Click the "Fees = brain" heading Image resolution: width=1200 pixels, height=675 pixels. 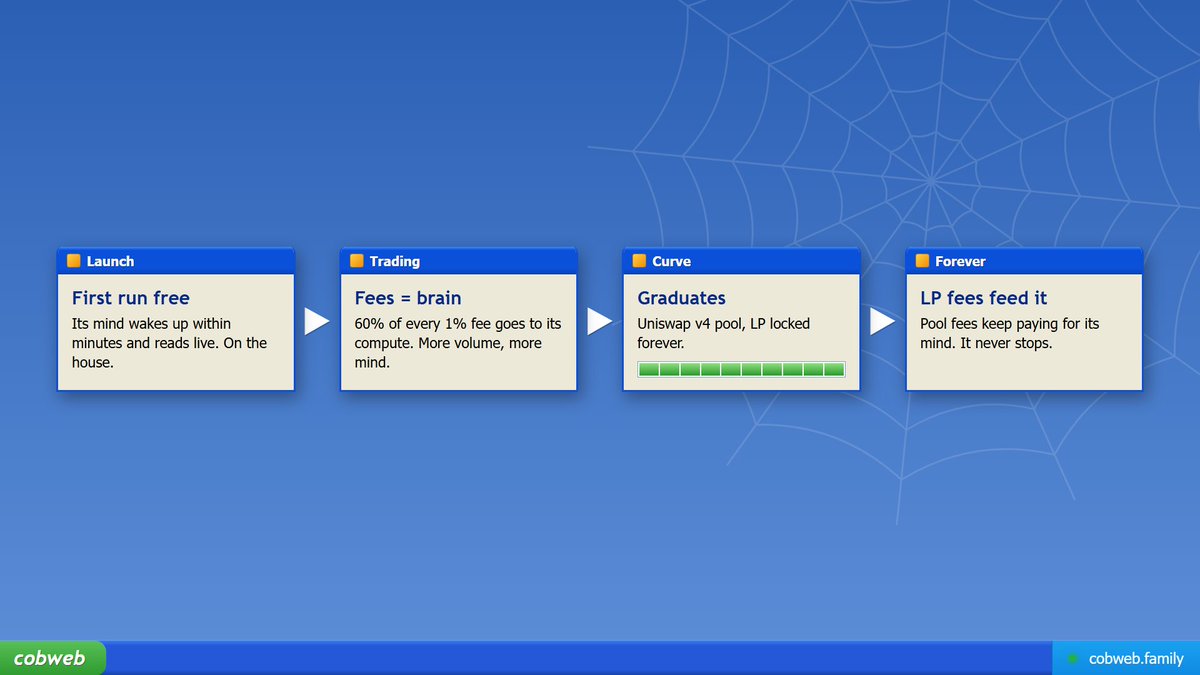(408, 298)
